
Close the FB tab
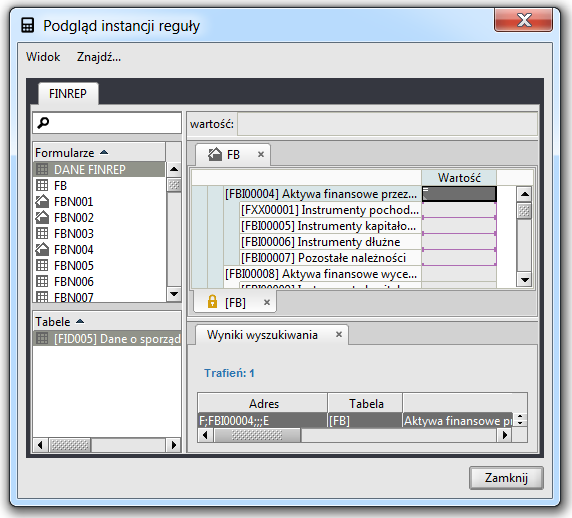[260, 154]
